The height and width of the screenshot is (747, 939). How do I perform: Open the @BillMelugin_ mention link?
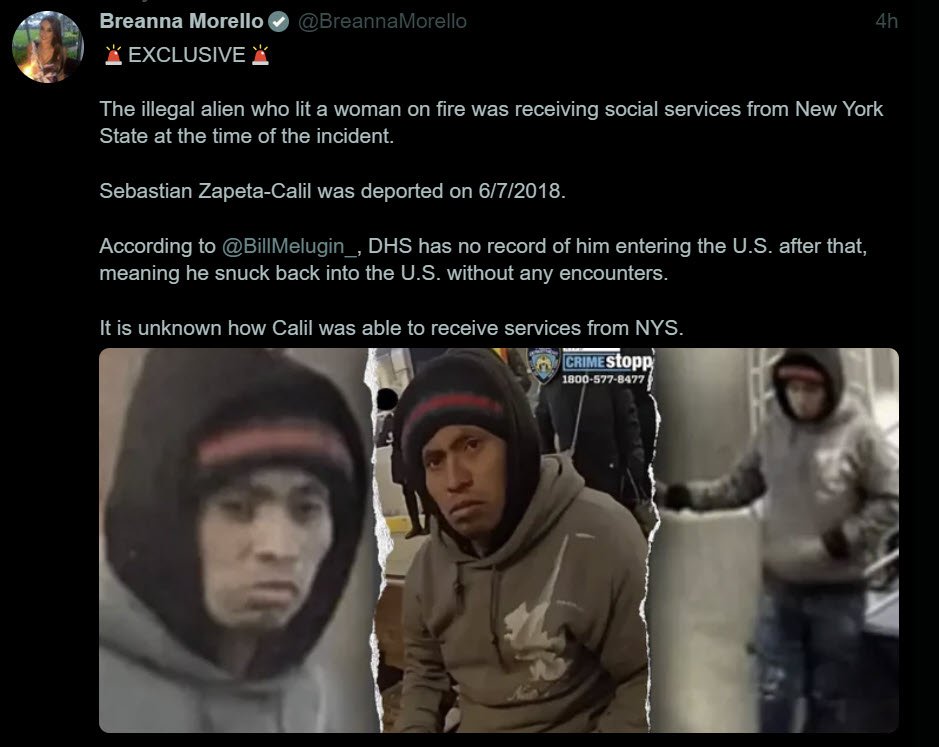pyautogui.click(x=290, y=246)
